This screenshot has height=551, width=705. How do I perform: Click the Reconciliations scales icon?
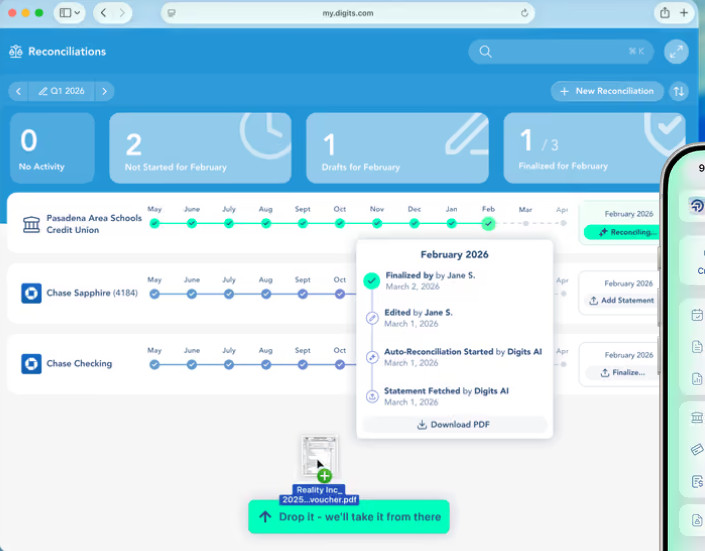(16, 52)
